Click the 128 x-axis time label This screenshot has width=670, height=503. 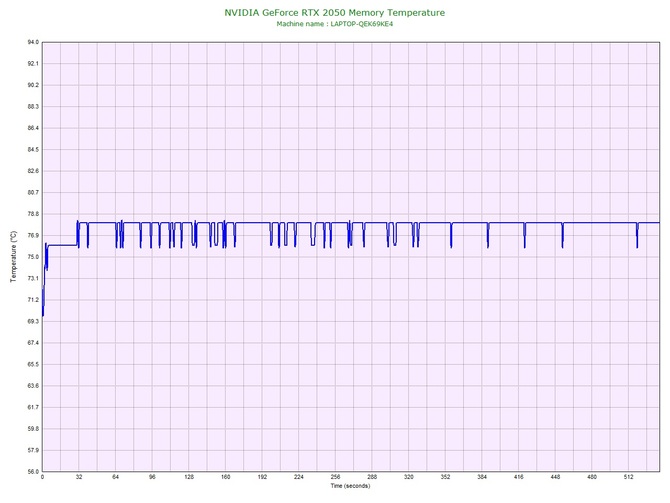click(x=189, y=477)
